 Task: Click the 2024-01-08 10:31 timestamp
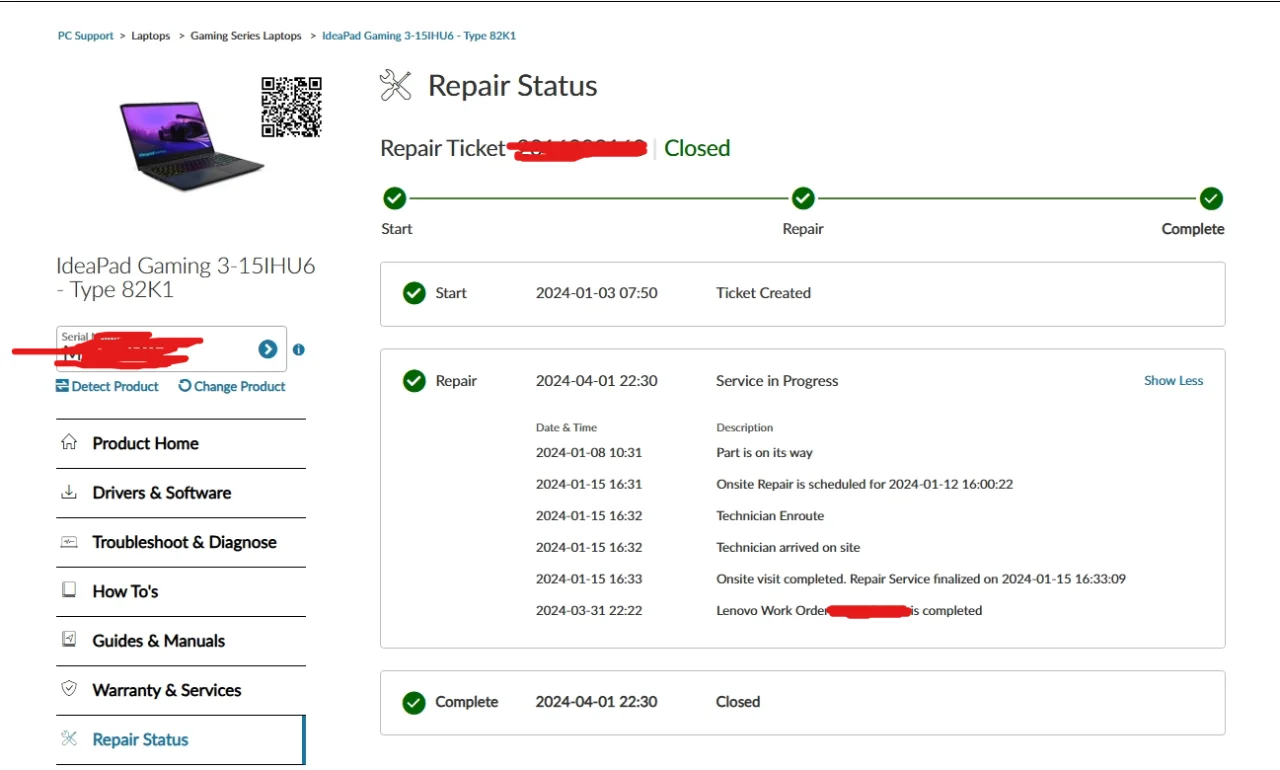[x=589, y=453]
